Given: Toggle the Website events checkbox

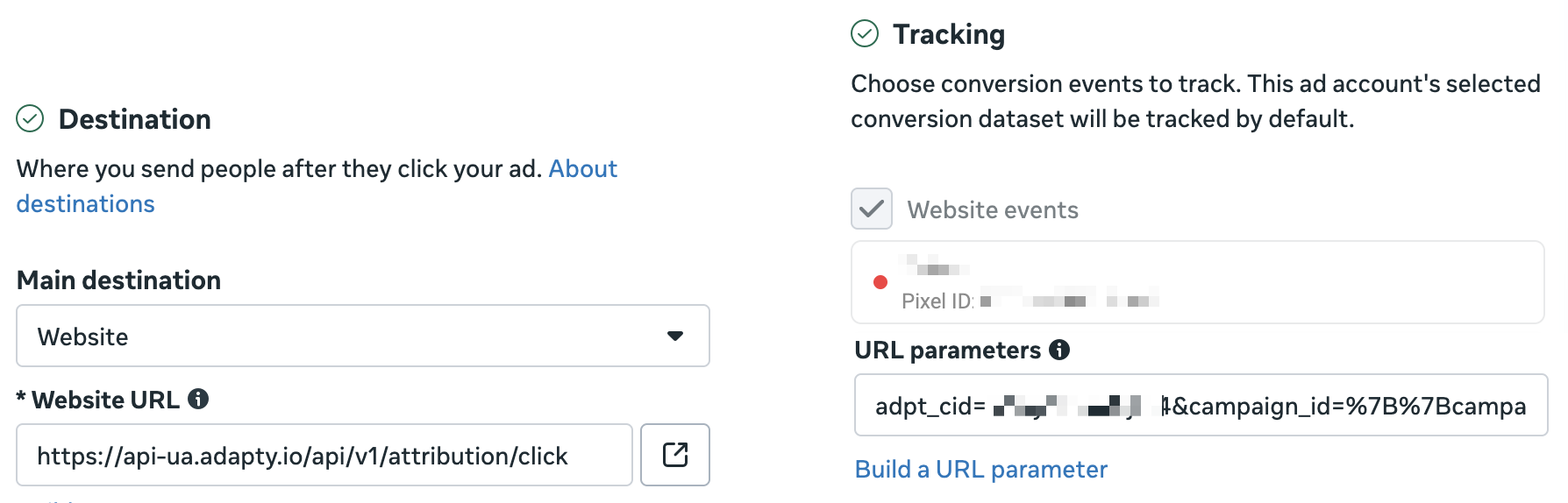Looking at the screenshot, I should pyautogui.click(x=872, y=209).
